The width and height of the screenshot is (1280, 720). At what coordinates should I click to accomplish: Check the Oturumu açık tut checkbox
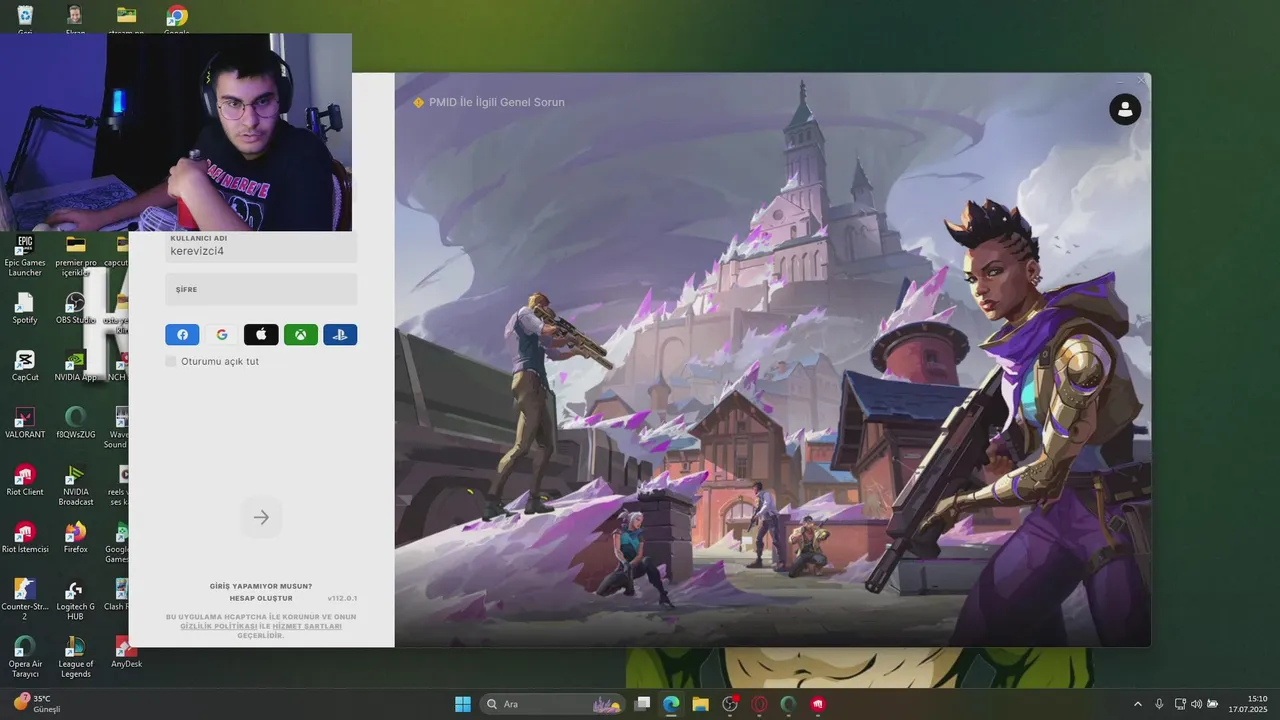(171, 361)
